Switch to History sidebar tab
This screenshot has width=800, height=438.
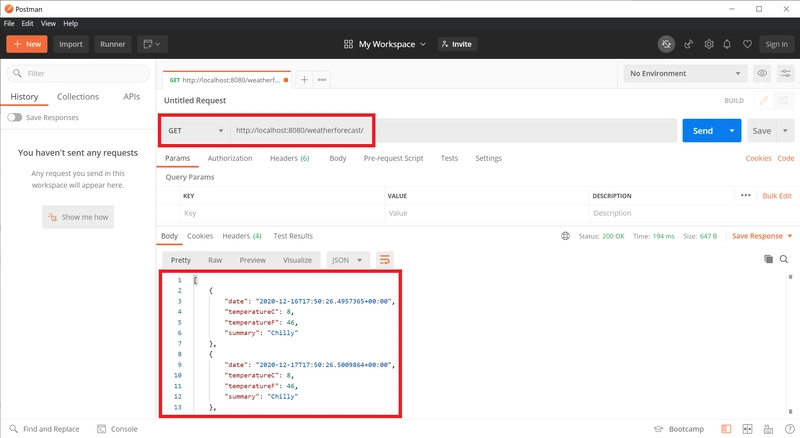24,96
